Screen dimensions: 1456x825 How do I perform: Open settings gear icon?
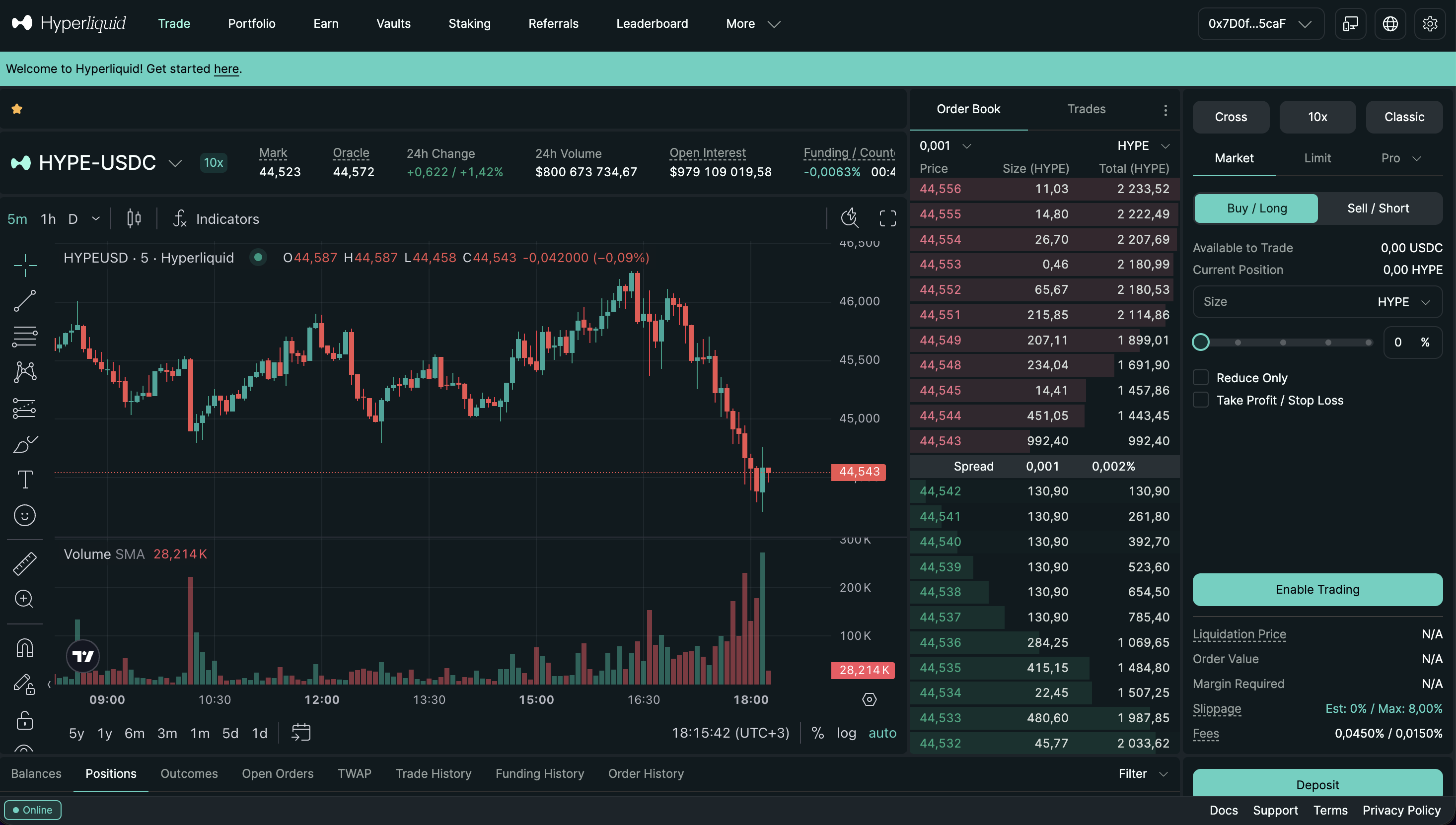click(x=1429, y=24)
